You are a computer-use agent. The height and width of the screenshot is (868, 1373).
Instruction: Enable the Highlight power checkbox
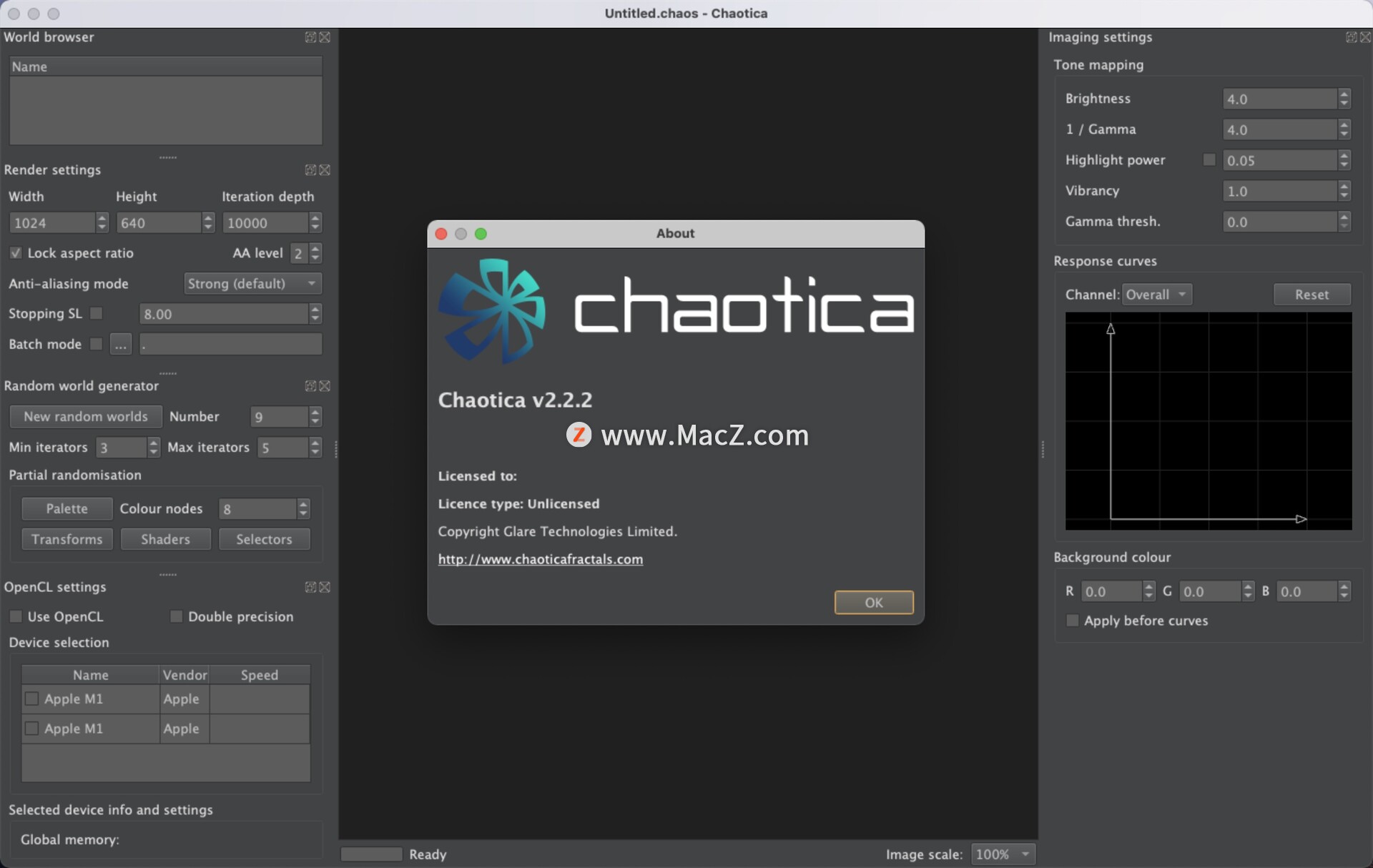tap(1209, 159)
